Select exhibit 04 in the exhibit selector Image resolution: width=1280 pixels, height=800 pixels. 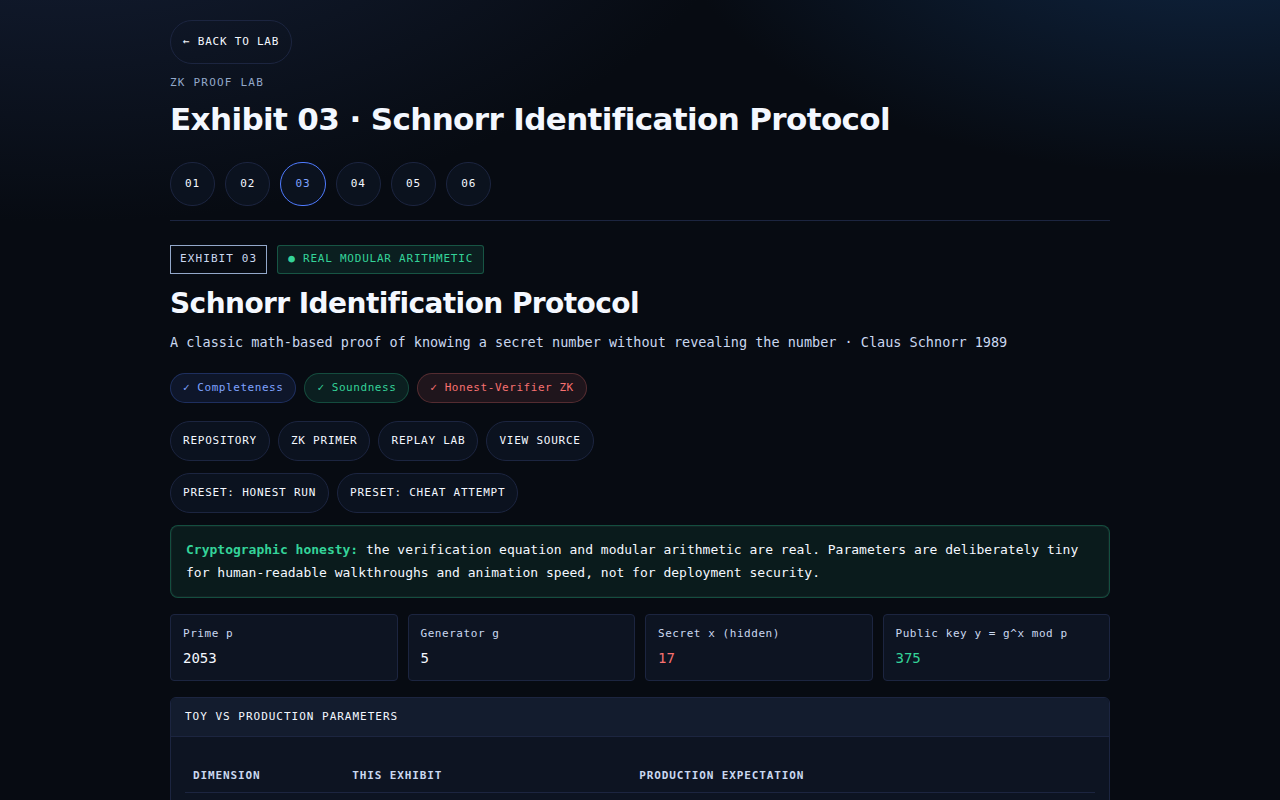tap(358, 183)
